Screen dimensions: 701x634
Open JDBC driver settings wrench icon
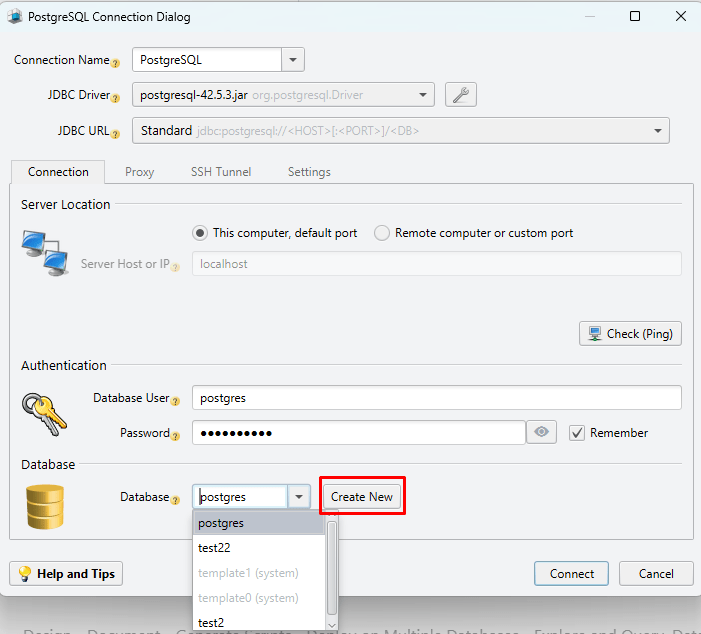460,95
